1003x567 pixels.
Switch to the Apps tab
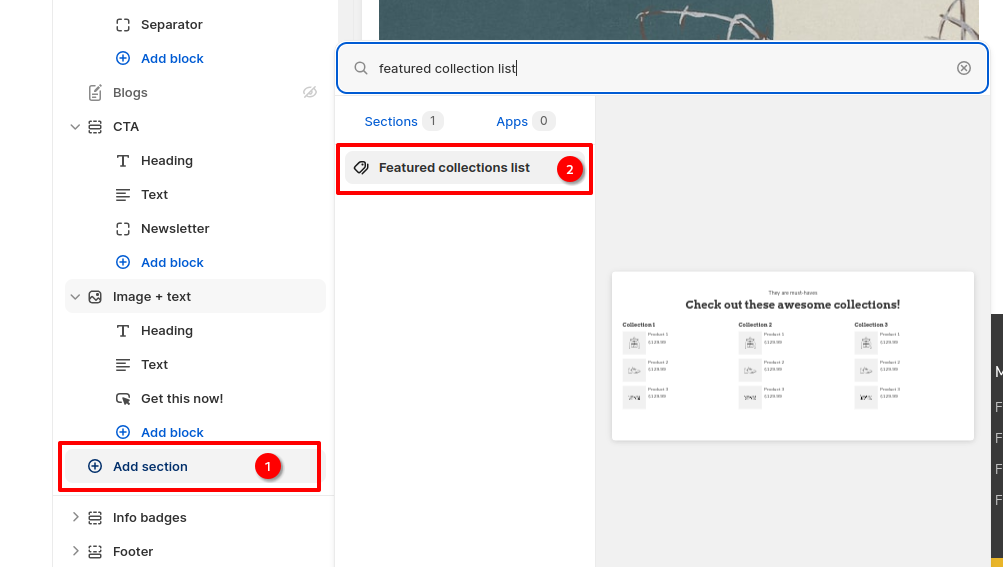[512, 121]
